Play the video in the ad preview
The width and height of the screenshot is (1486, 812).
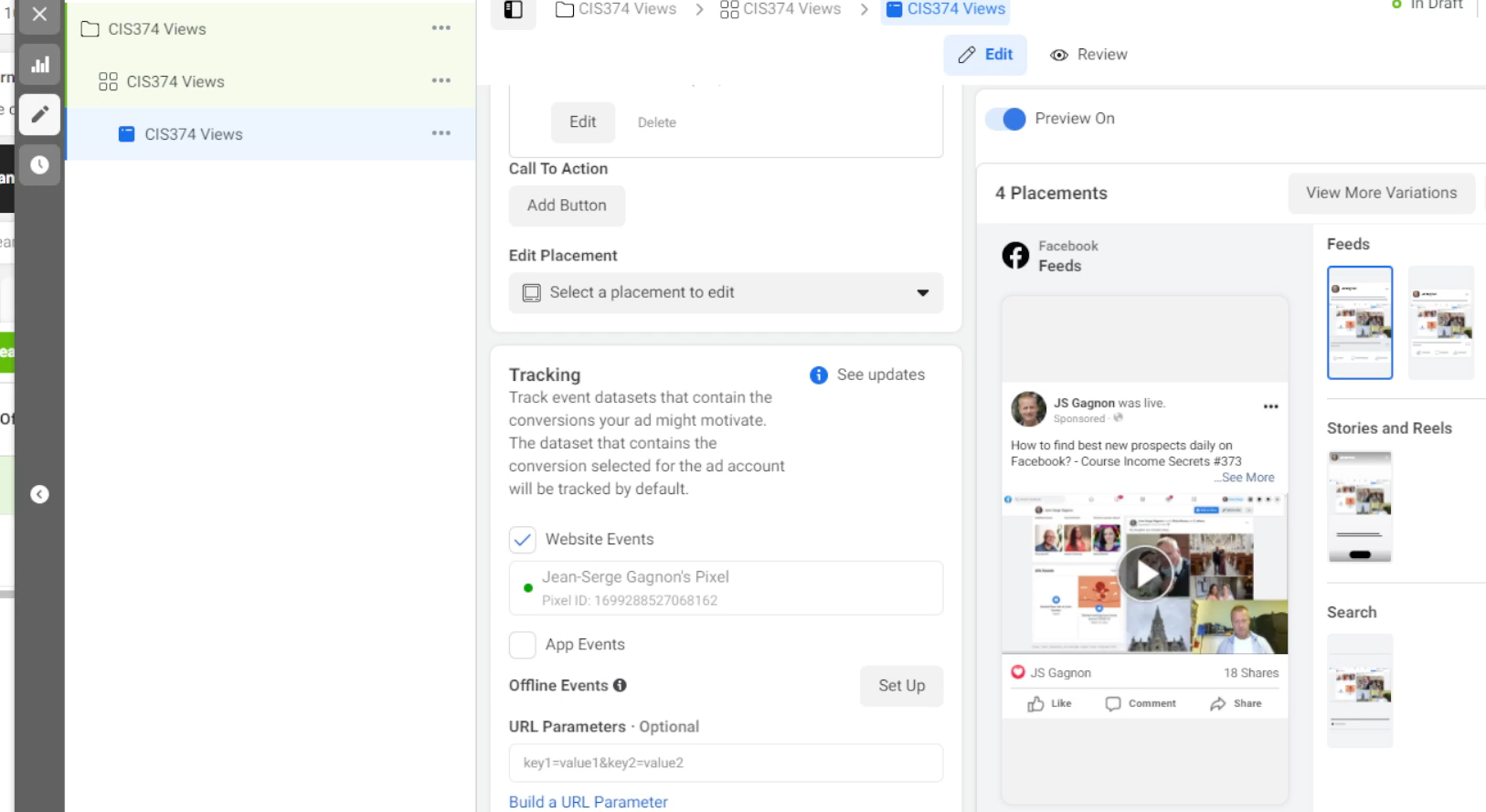1145,574
